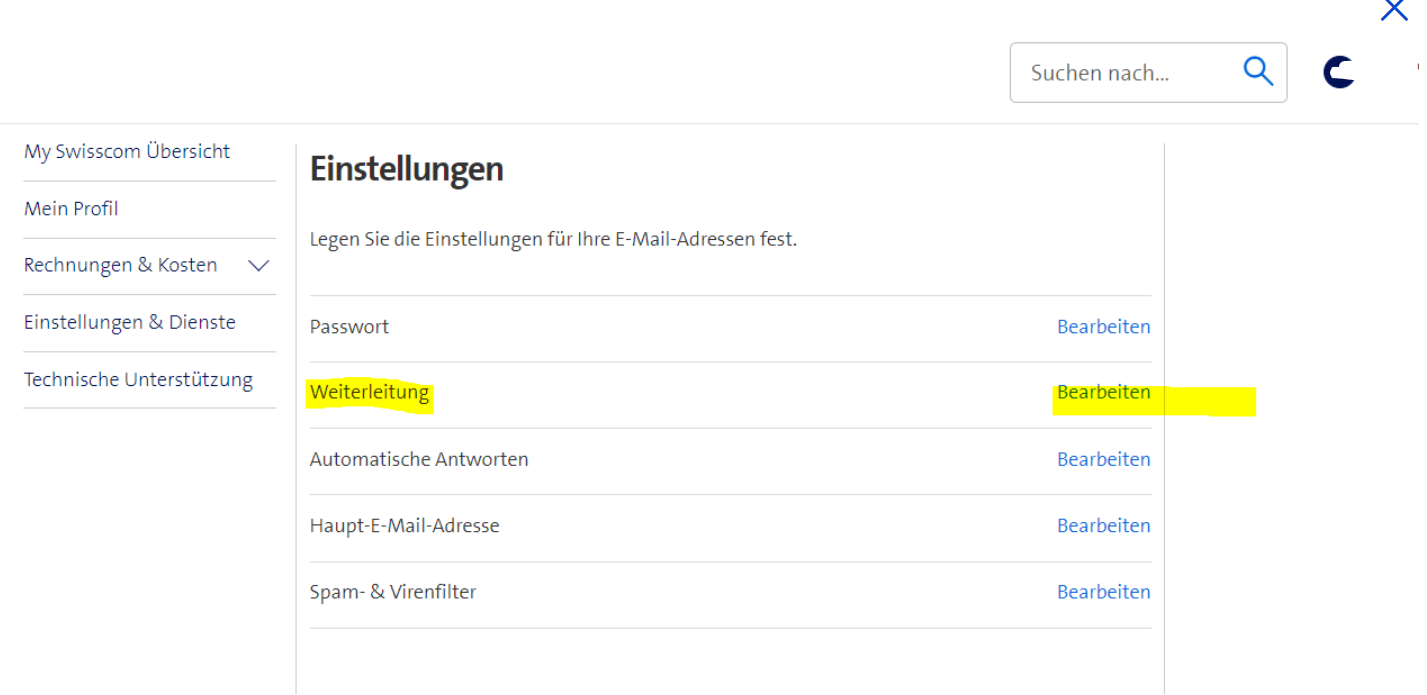Close the page with the X

tap(1393, 10)
